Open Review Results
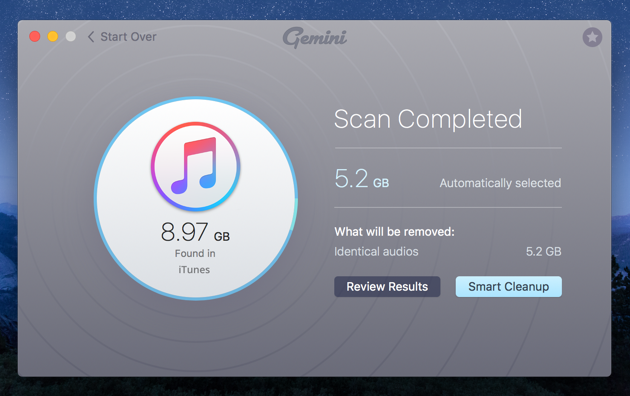The height and width of the screenshot is (396, 630). pos(387,286)
